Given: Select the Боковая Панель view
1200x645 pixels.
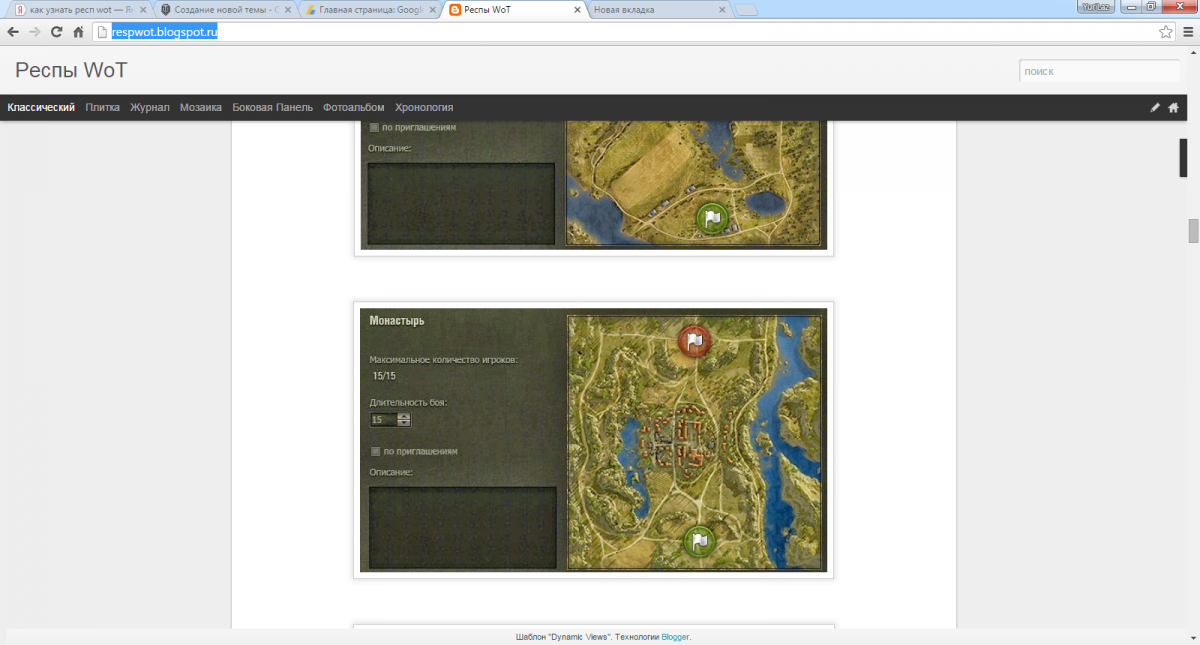Looking at the screenshot, I should (272, 107).
